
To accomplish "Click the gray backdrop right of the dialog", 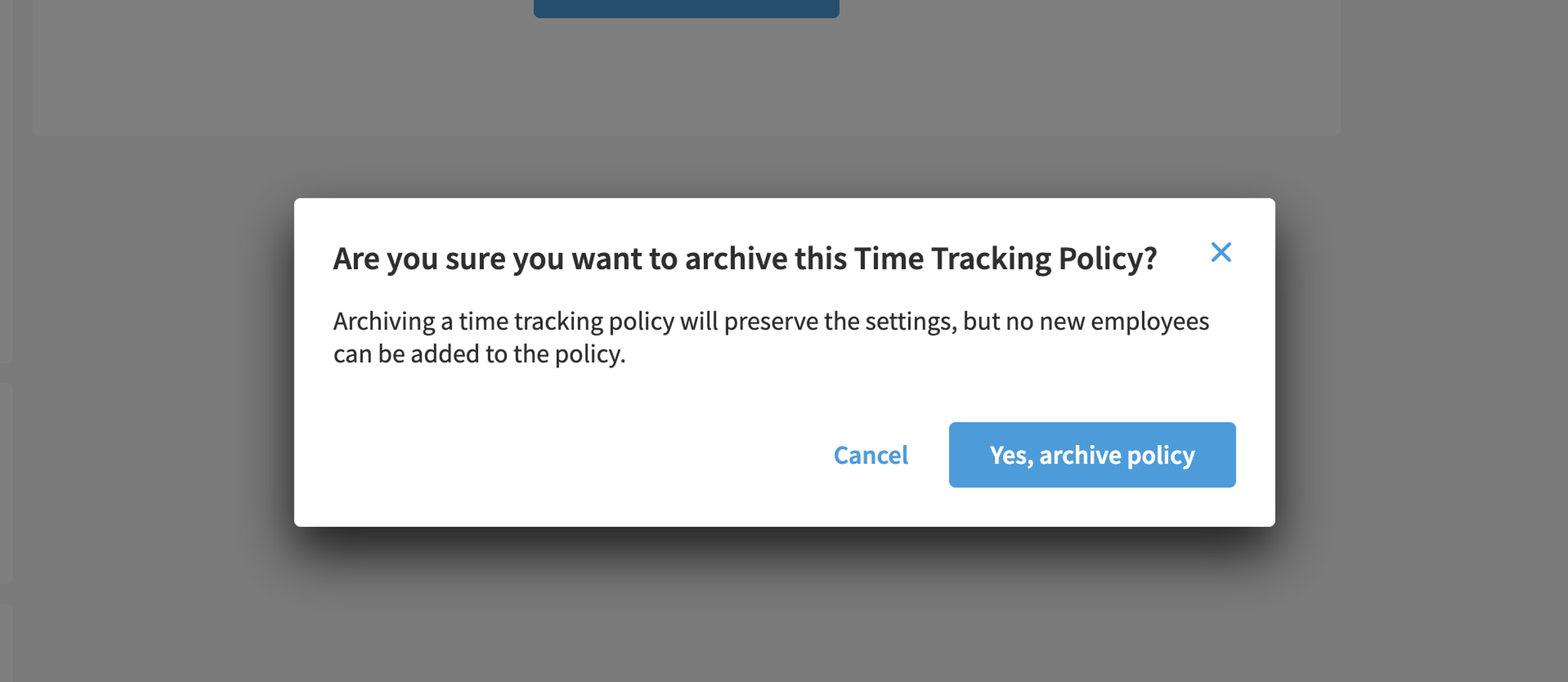I will coord(1418,366).
